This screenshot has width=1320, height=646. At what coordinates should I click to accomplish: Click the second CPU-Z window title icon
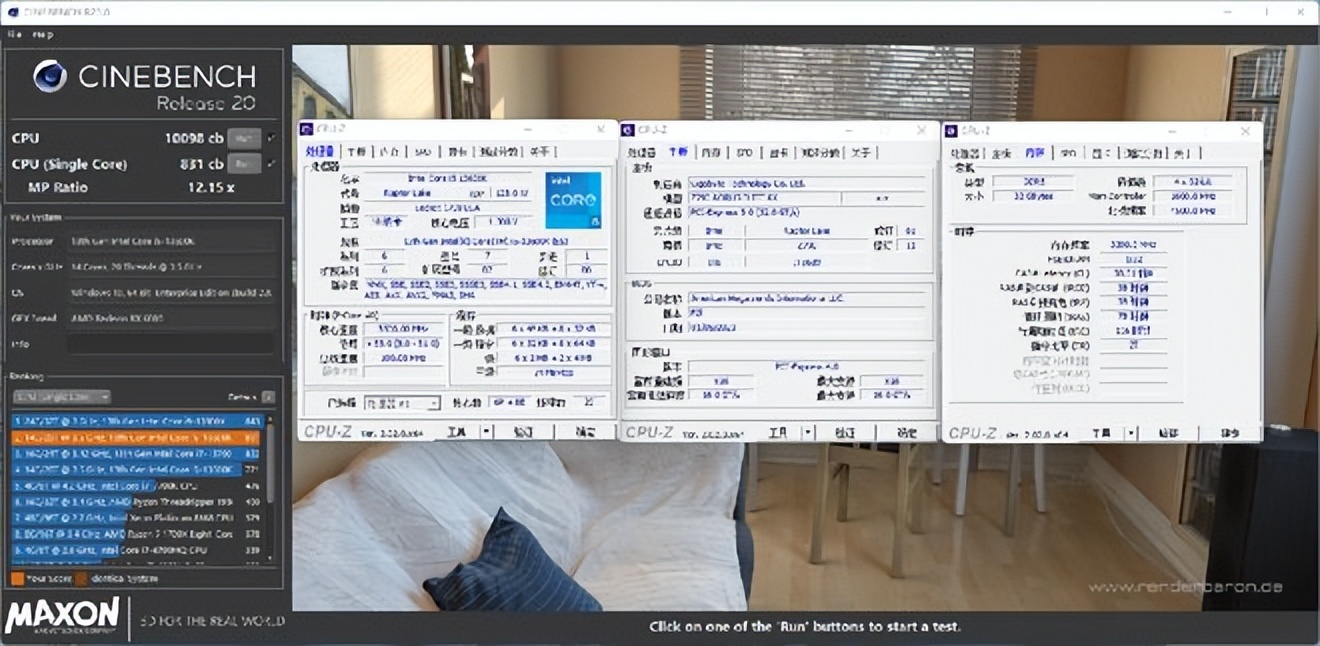(x=627, y=130)
